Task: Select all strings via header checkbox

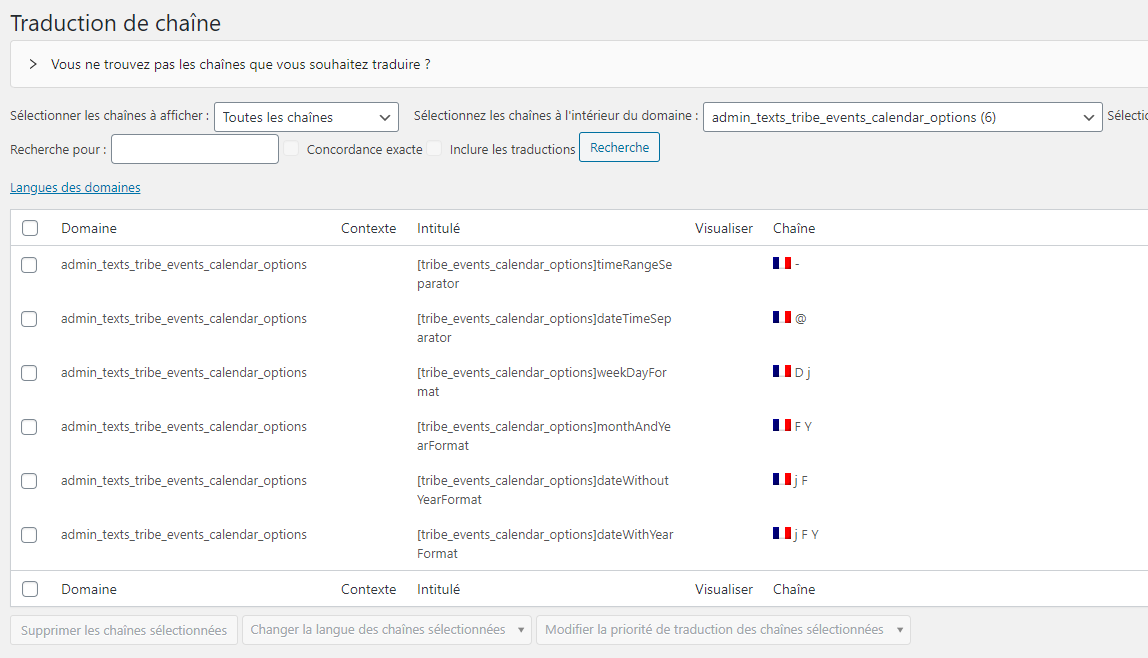Action: (x=30, y=228)
